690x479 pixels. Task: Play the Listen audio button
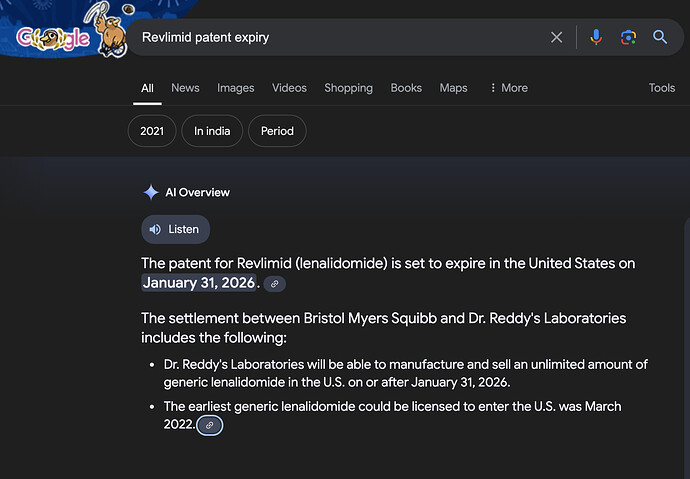point(175,229)
